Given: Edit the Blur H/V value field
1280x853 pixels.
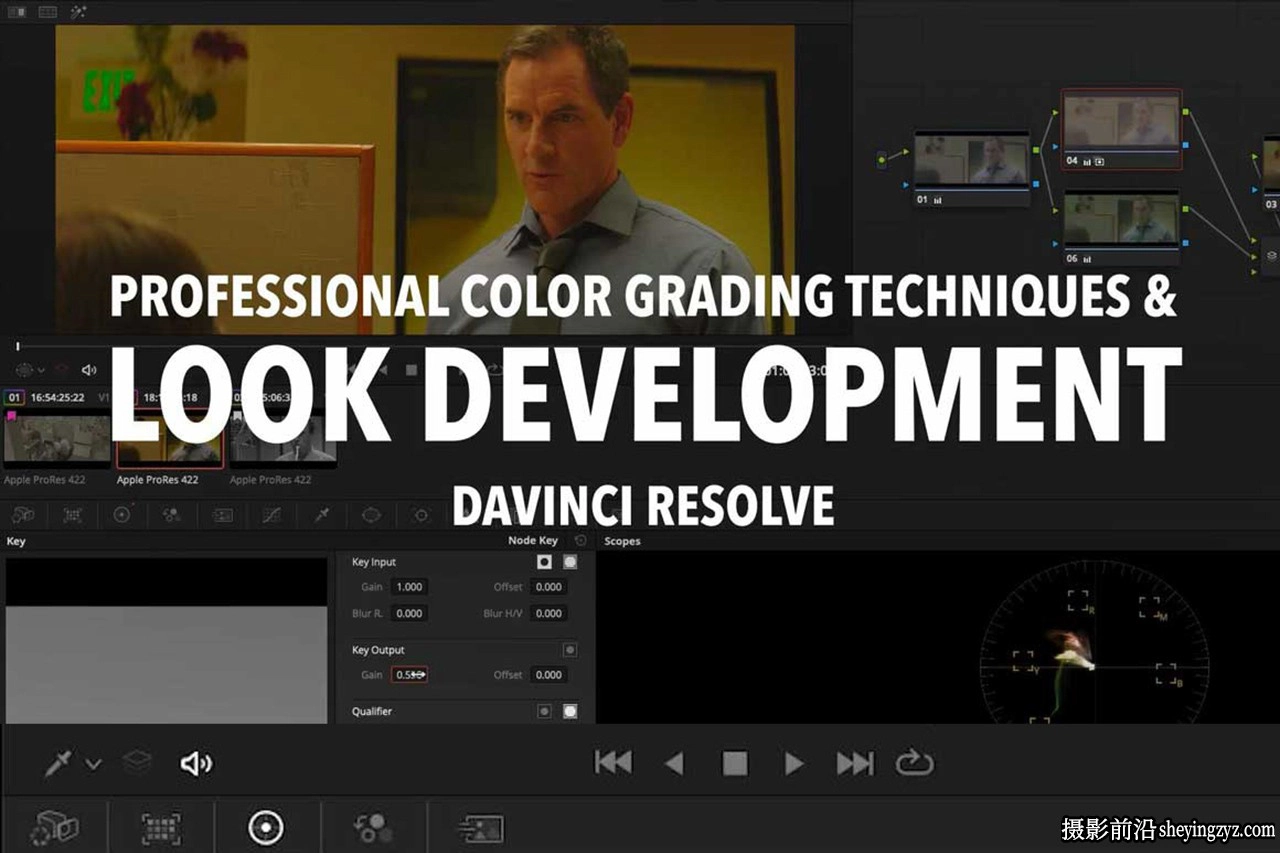Looking at the screenshot, I should pos(549,613).
